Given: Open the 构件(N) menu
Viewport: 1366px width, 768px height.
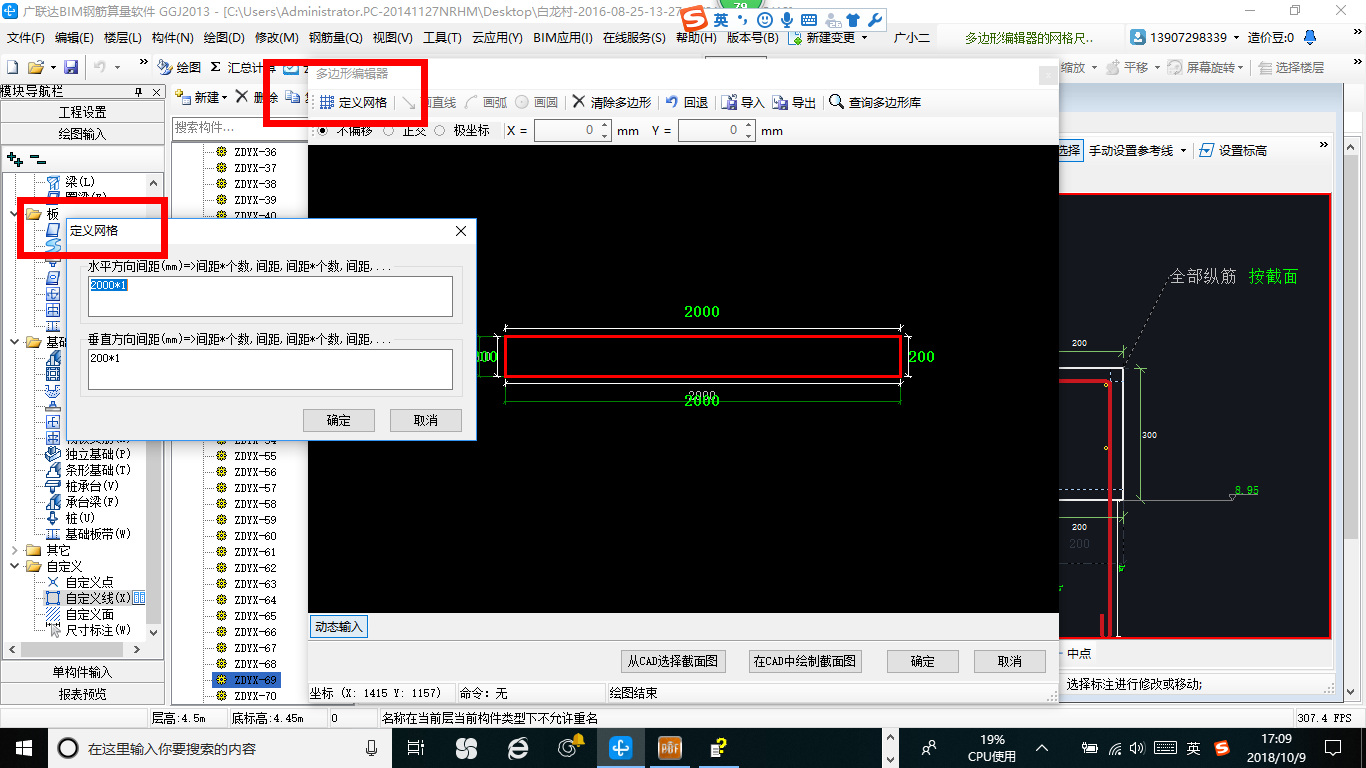Looking at the screenshot, I should click(173, 38).
